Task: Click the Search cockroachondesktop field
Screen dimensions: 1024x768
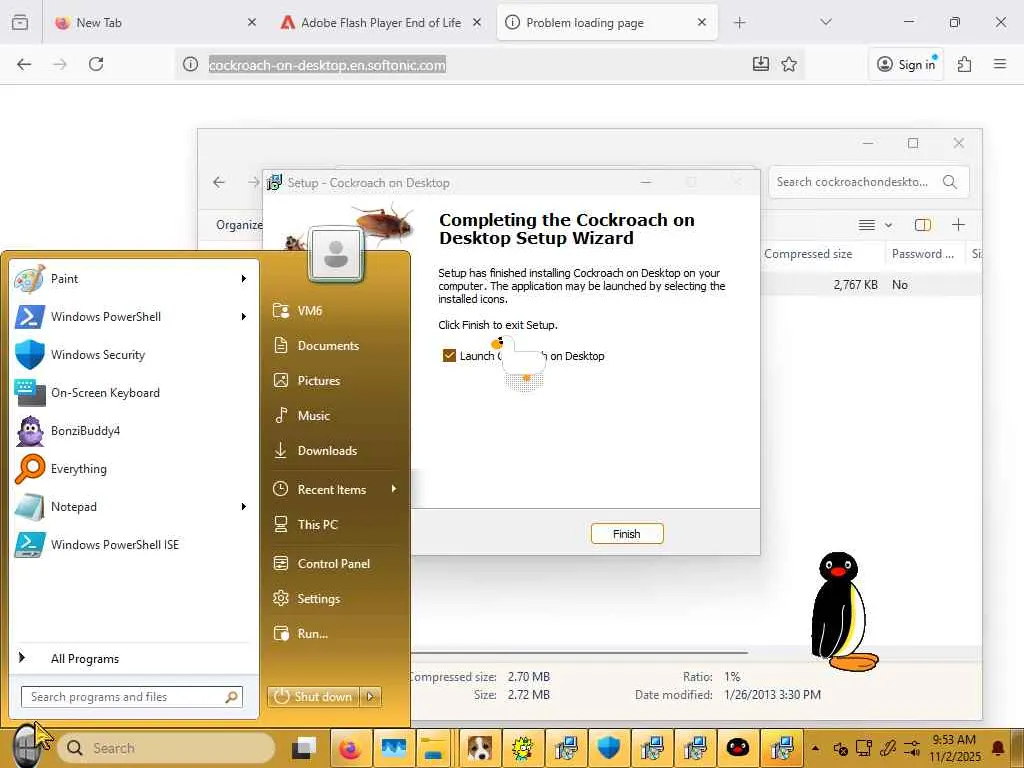Action: (869, 182)
